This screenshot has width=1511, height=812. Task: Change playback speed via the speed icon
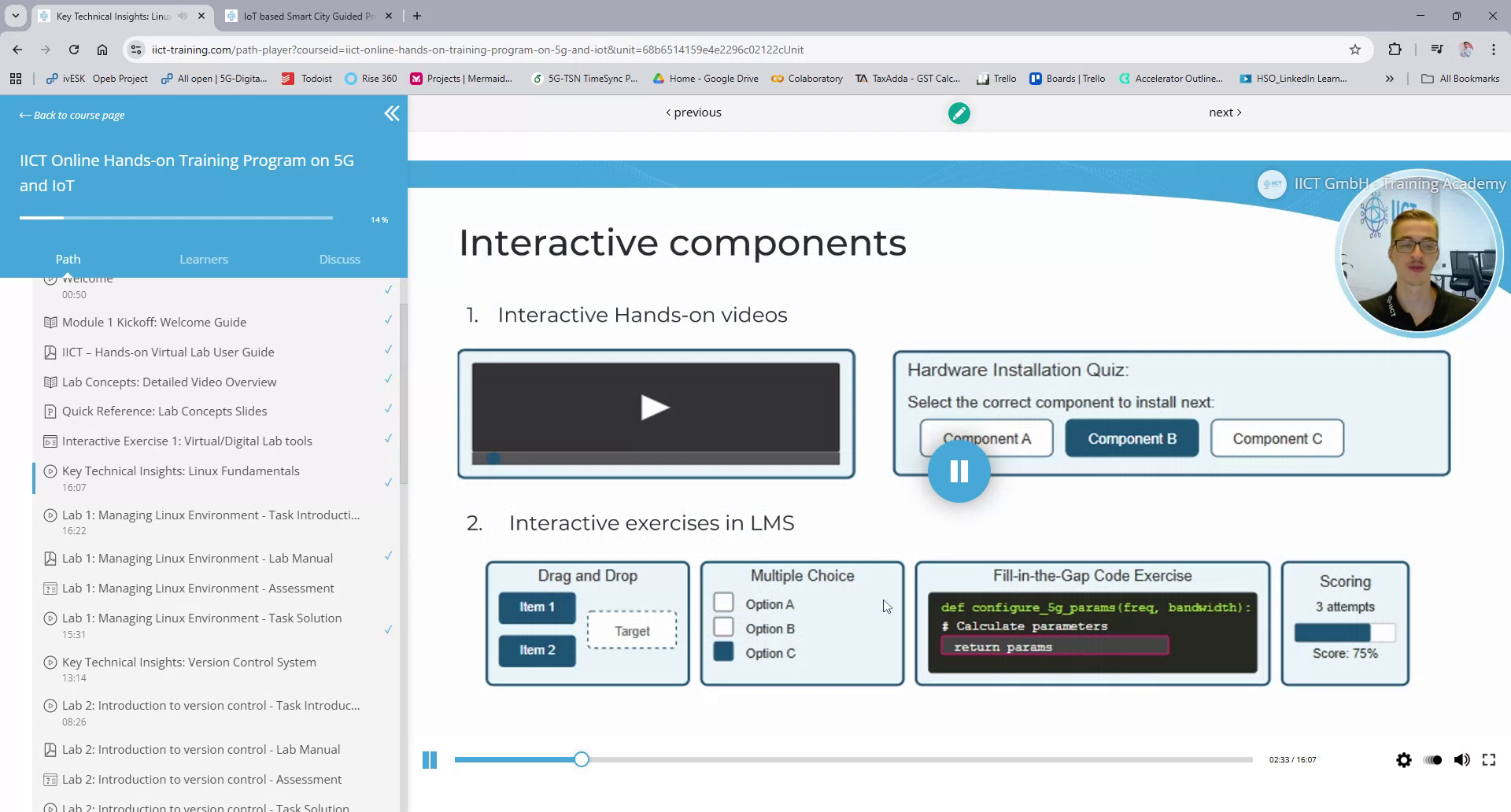point(1434,759)
